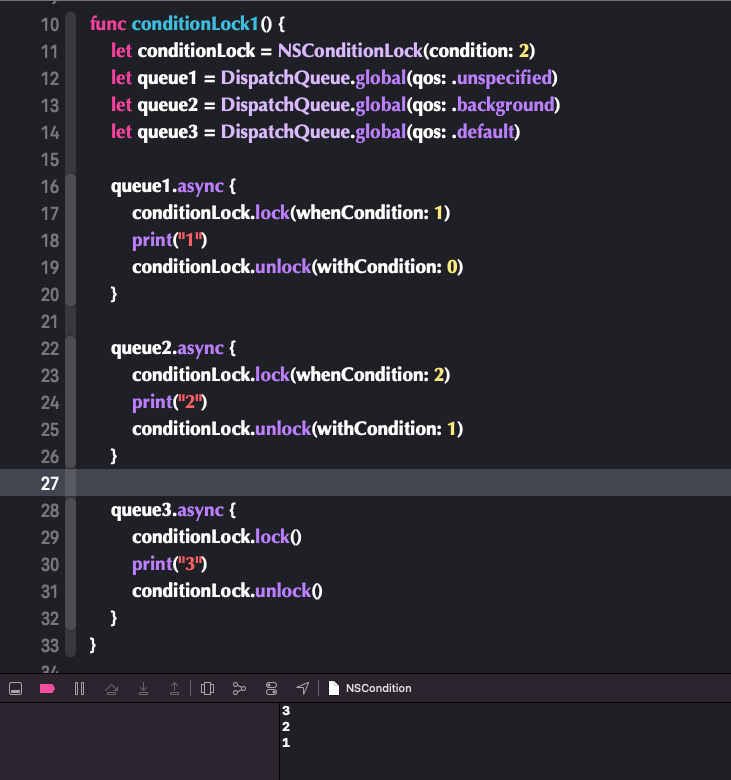731x780 pixels.
Task: Click line number 28 in gutter
Action: click(50, 511)
